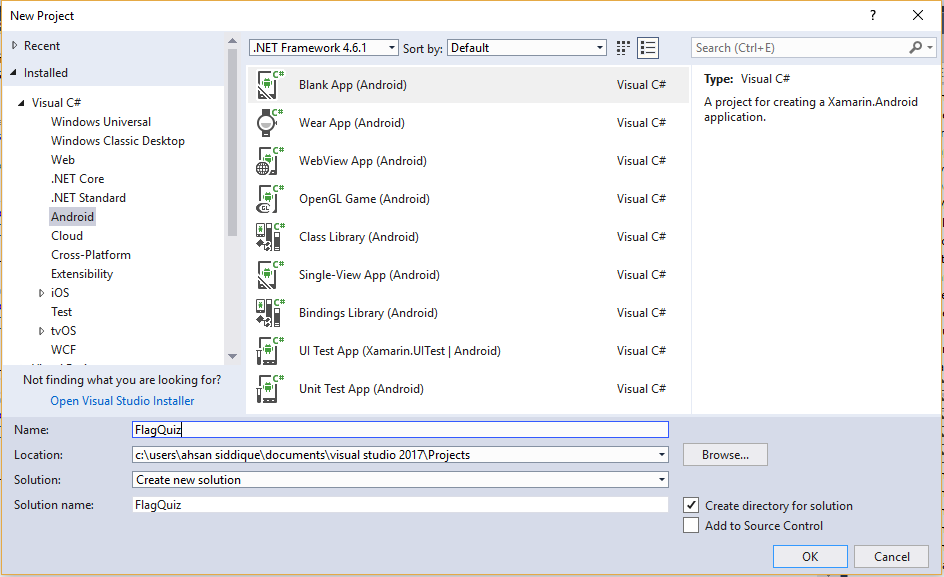Expand the tvOS tree node
The width and height of the screenshot is (944, 577).
[x=41, y=331]
